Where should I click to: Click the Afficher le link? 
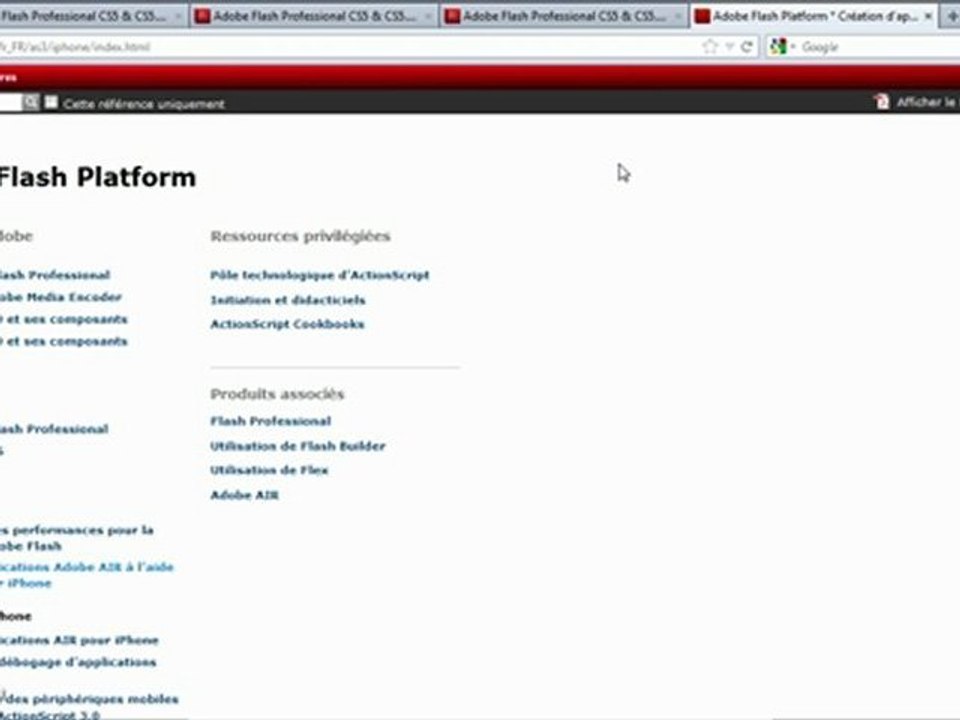tap(927, 102)
